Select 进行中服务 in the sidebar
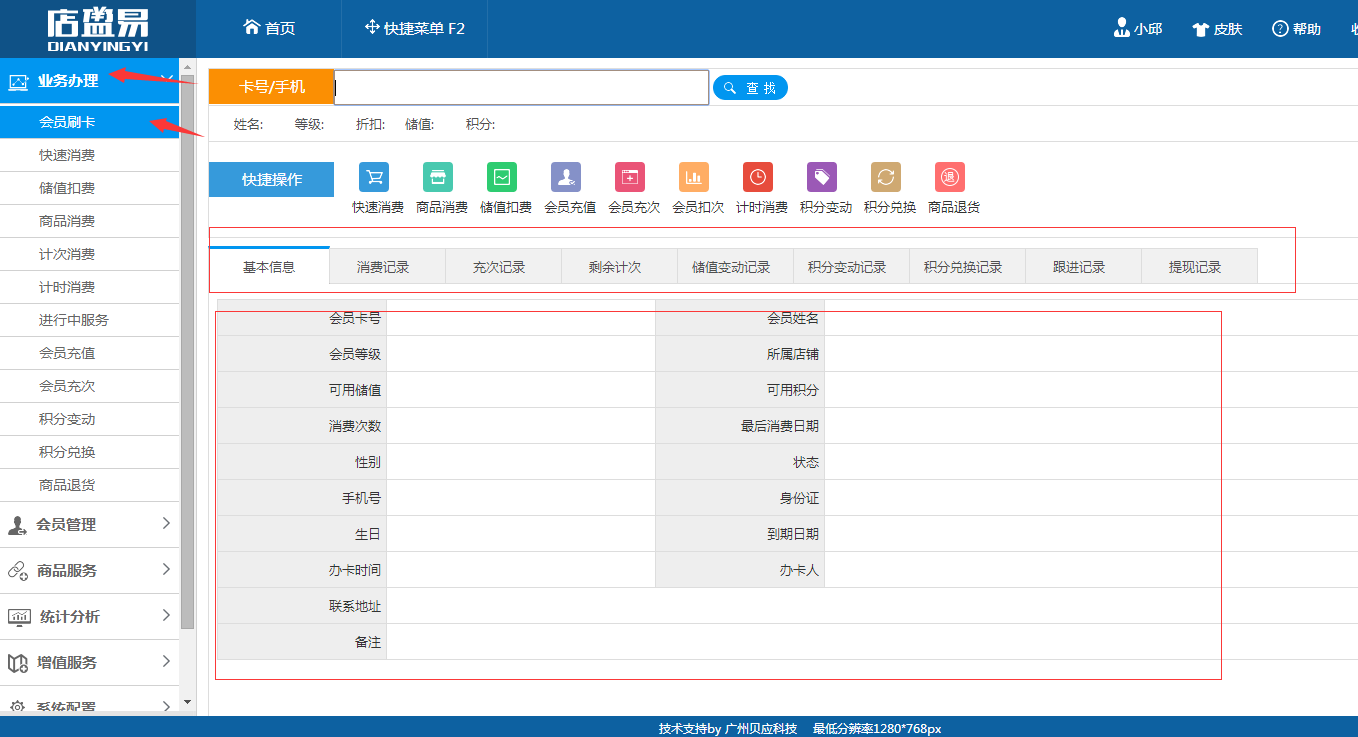 89,320
